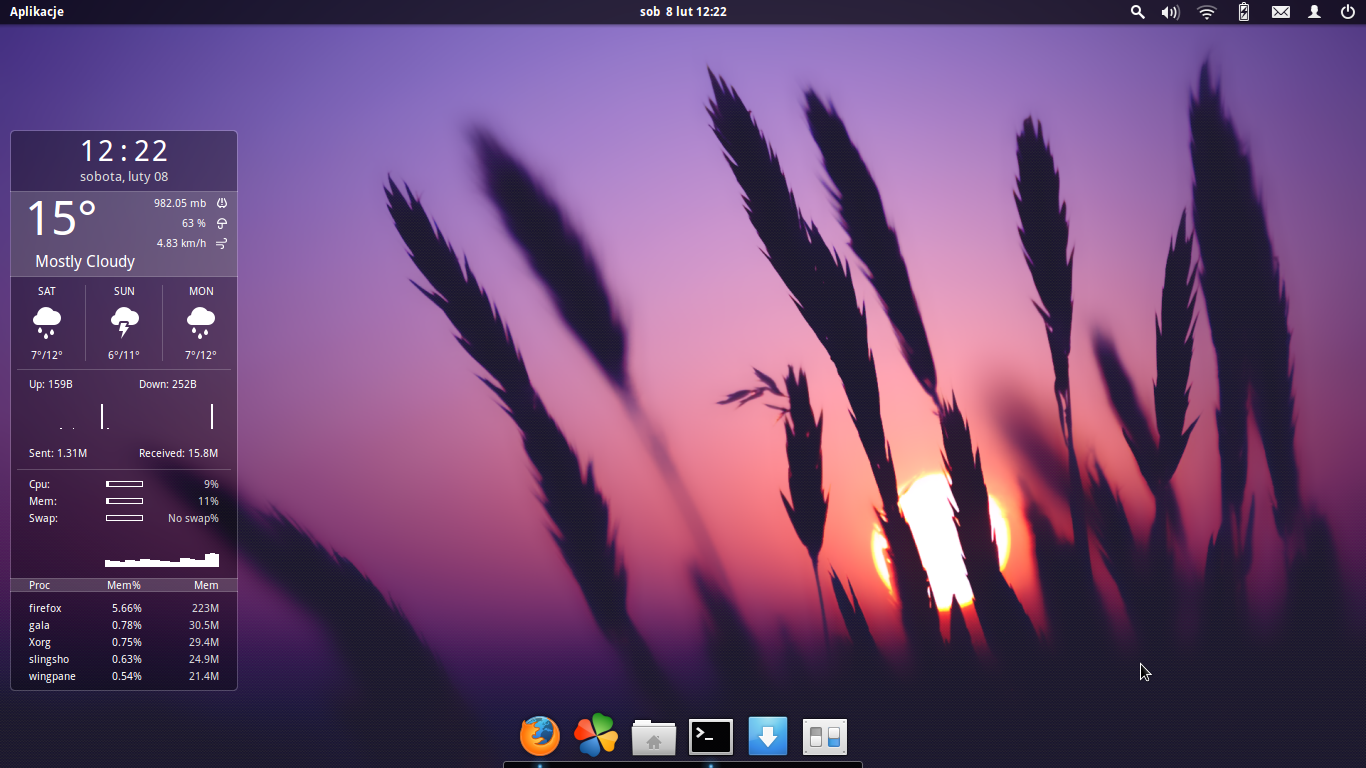1366x768 pixels.
Task: Click the SUN thunderstorm weather icon
Action: [124, 323]
